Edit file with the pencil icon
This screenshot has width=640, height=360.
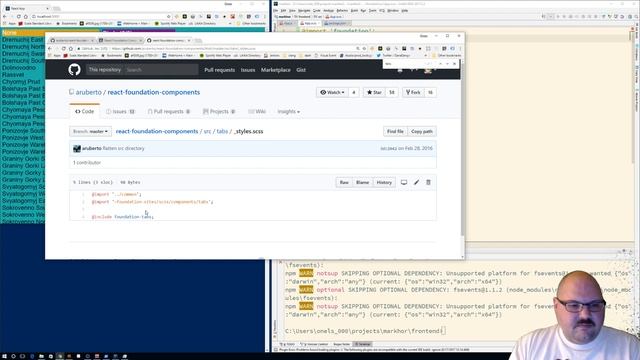tap(416, 182)
